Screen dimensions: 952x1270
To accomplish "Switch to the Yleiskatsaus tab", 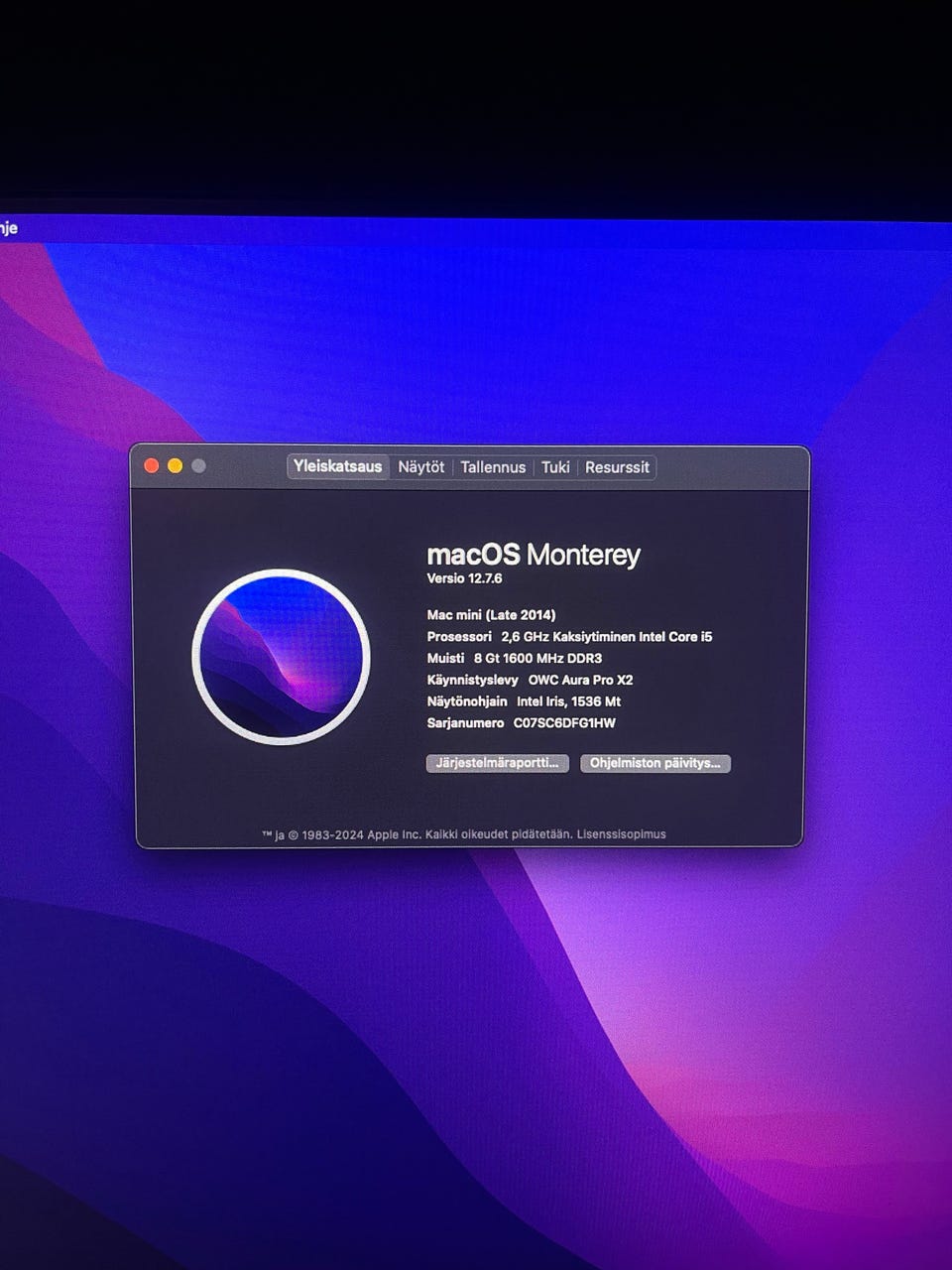I will pos(338,466).
